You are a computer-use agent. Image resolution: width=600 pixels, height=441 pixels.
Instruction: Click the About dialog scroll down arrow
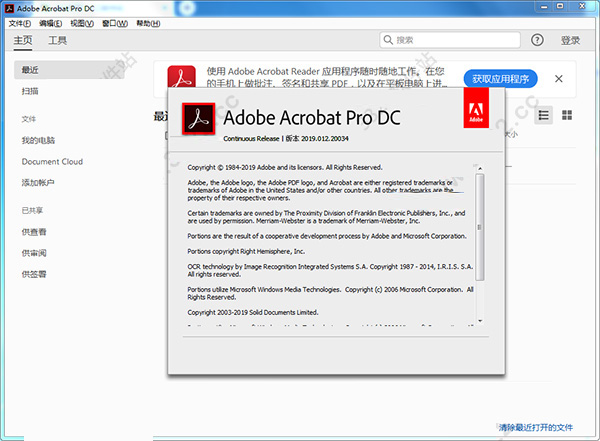pos(480,321)
